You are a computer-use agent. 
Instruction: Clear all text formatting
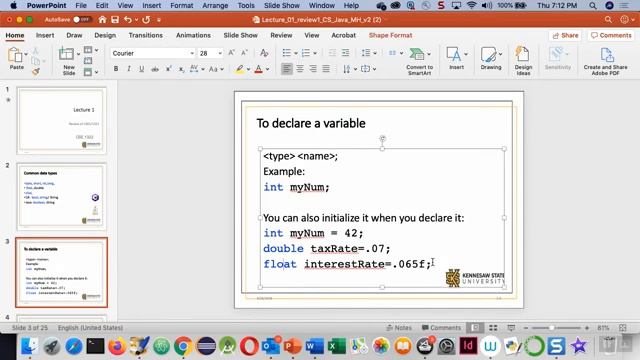point(264,53)
